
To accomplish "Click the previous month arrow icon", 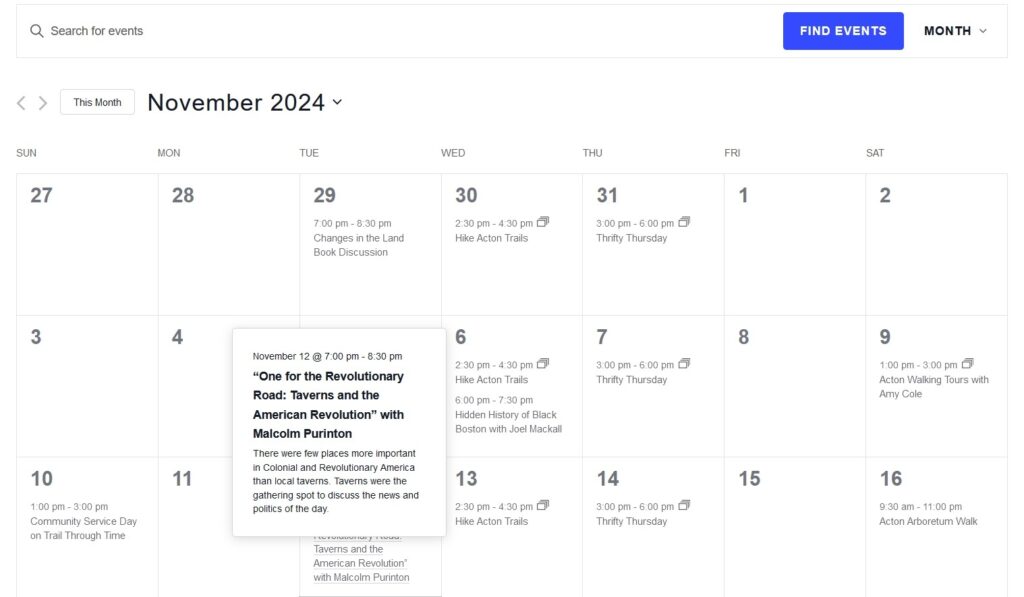I will pos(20,102).
